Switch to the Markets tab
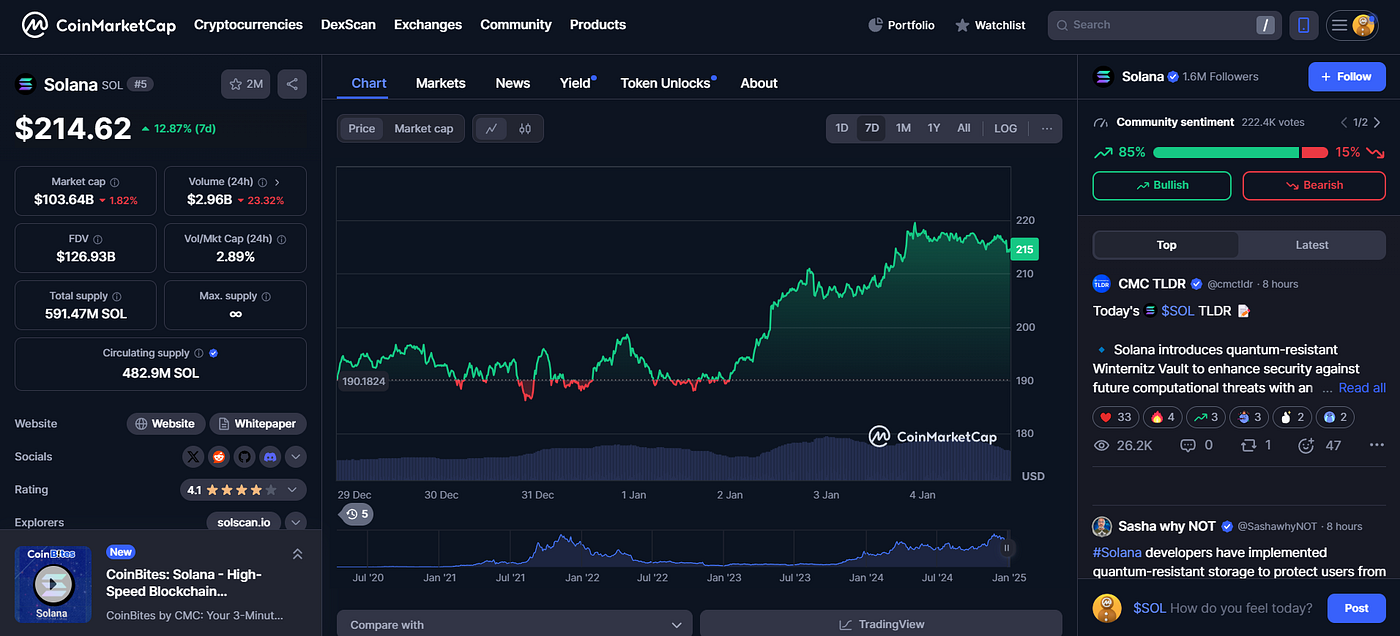Viewport: 1400px width, 636px height. click(x=441, y=83)
